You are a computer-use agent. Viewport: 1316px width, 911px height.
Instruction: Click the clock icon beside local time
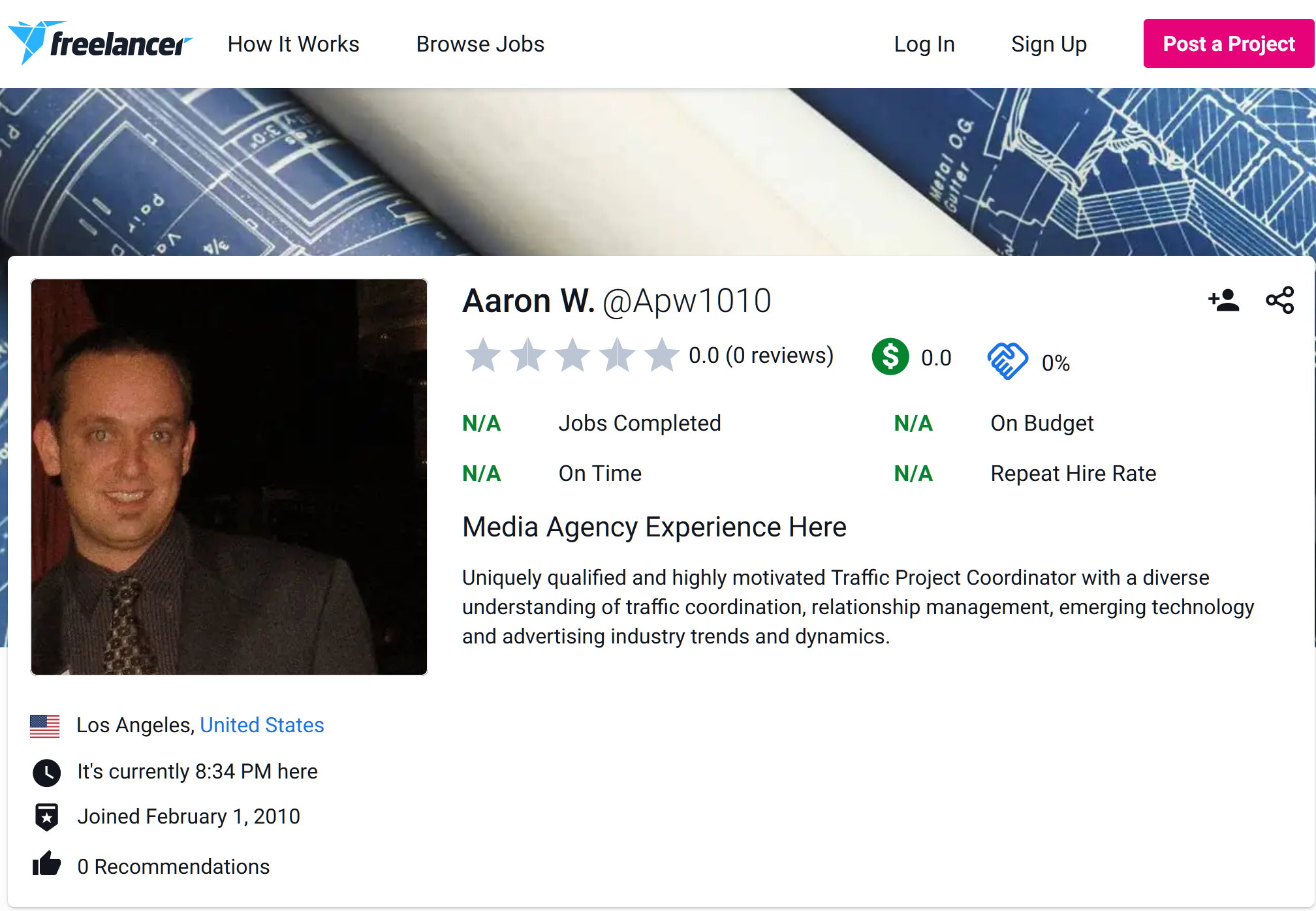coord(46,772)
